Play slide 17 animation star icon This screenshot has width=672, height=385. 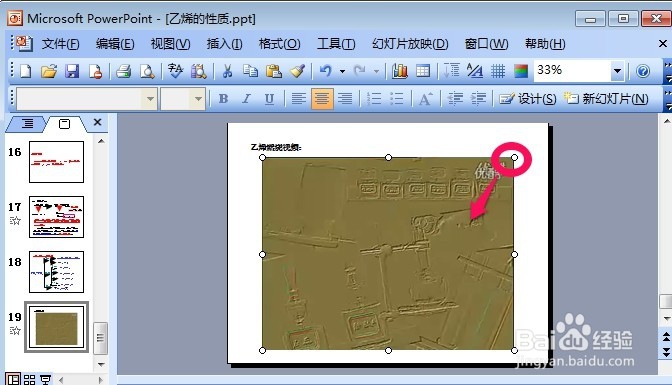[x=15, y=221]
